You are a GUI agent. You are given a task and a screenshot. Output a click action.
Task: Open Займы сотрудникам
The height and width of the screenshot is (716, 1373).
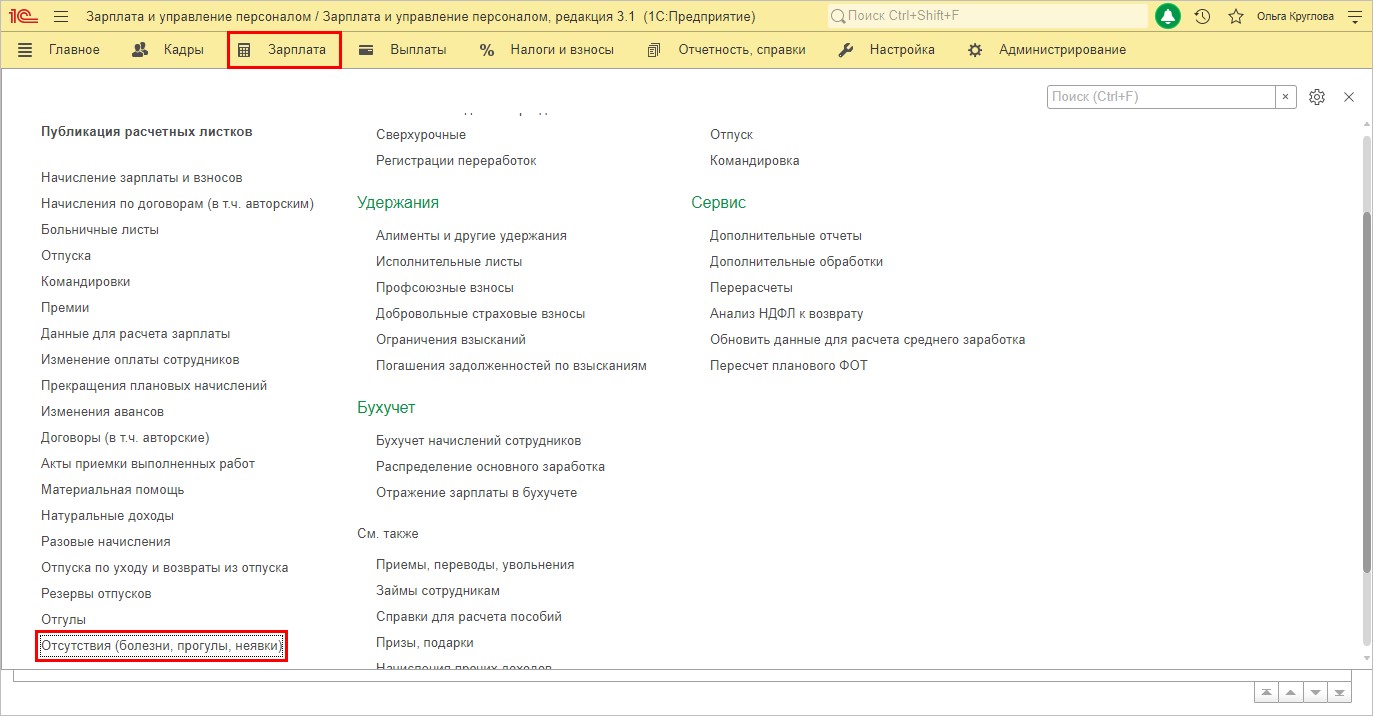(x=438, y=590)
